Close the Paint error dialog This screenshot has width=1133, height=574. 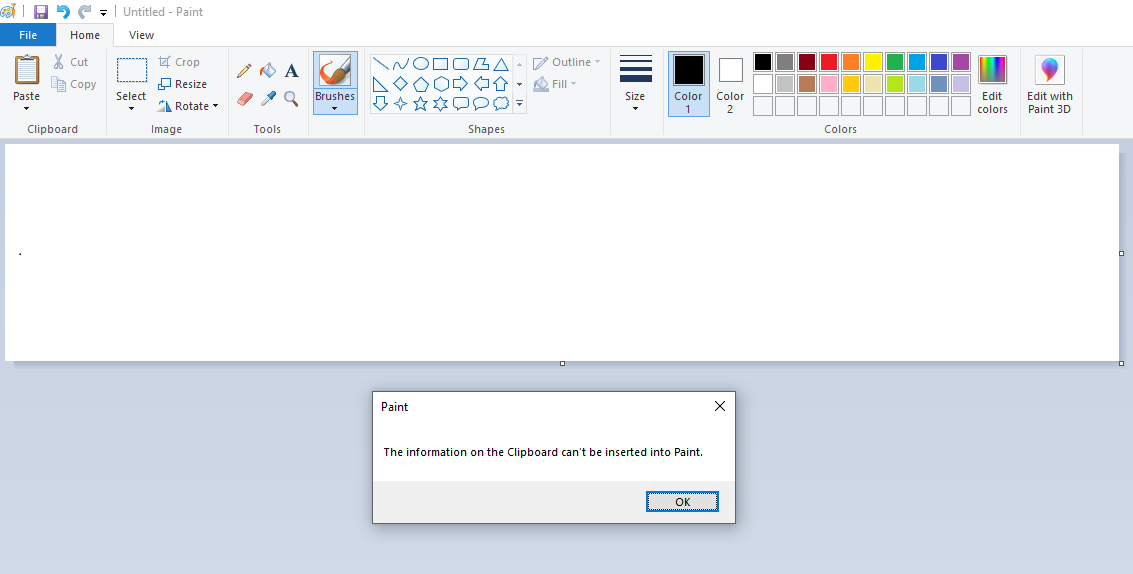(x=720, y=406)
